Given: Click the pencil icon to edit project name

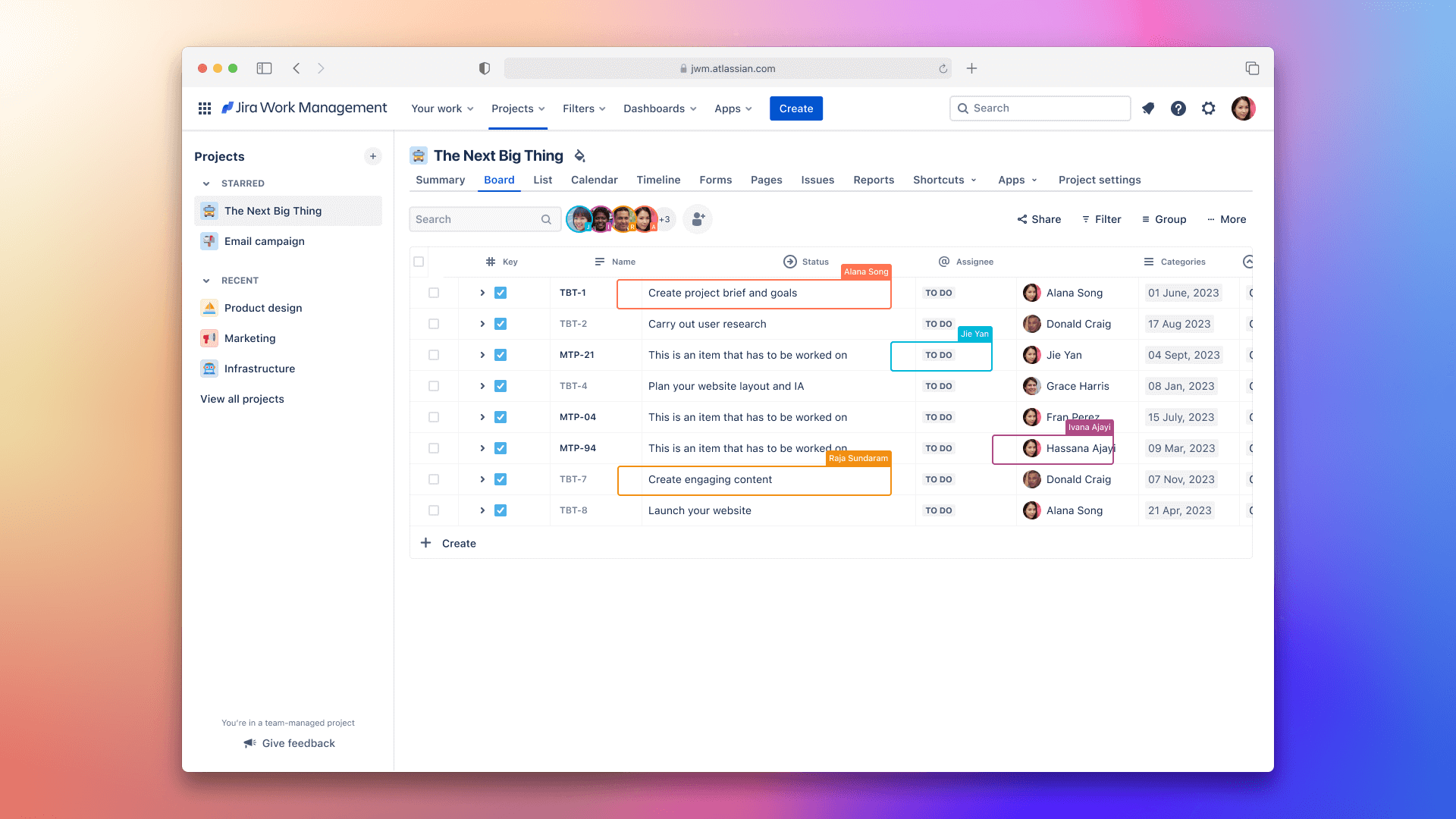Looking at the screenshot, I should tap(579, 155).
